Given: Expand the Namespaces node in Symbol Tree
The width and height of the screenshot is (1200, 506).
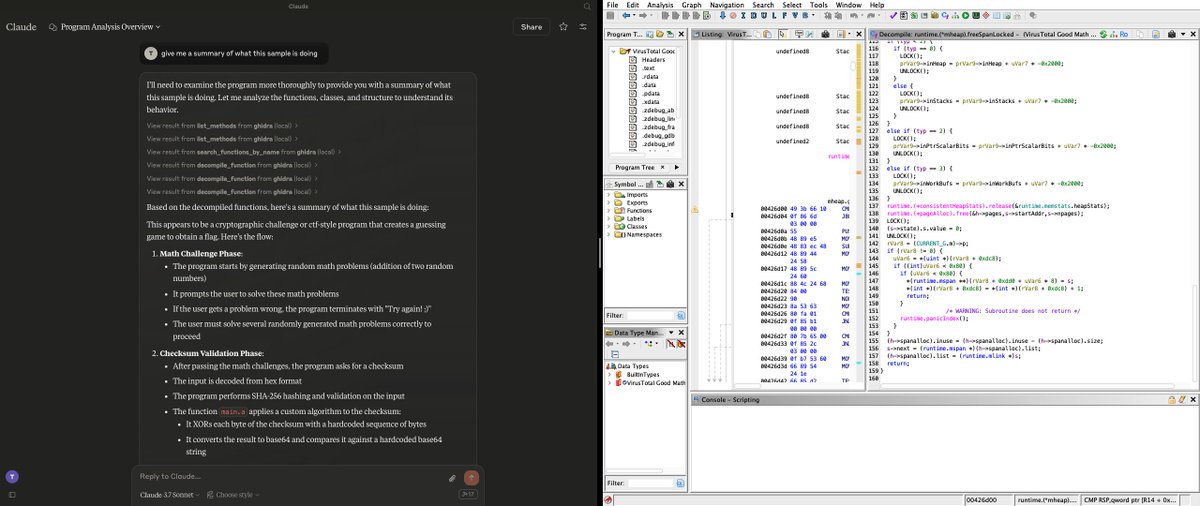Looking at the screenshot, I should 609,235.
